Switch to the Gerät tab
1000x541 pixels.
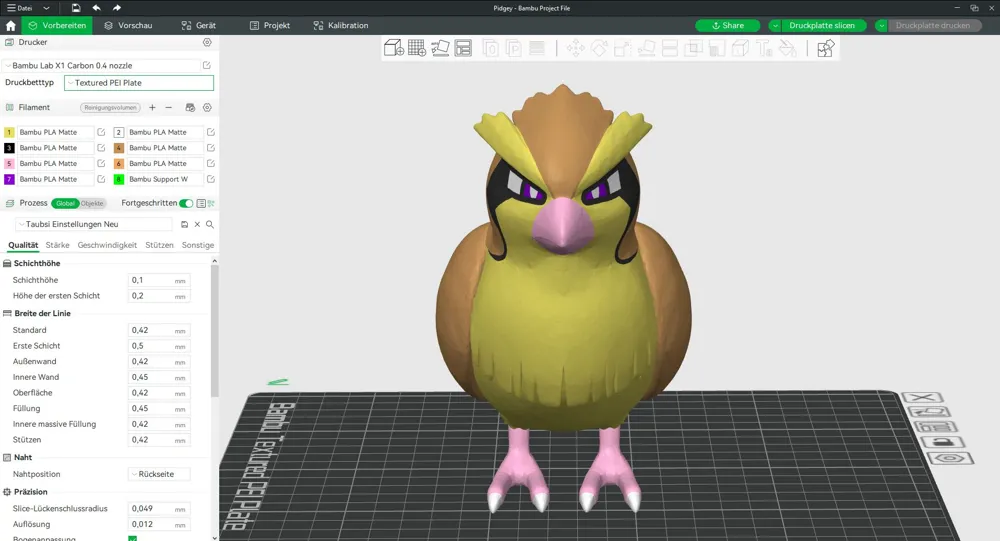(x=198, y=26)
